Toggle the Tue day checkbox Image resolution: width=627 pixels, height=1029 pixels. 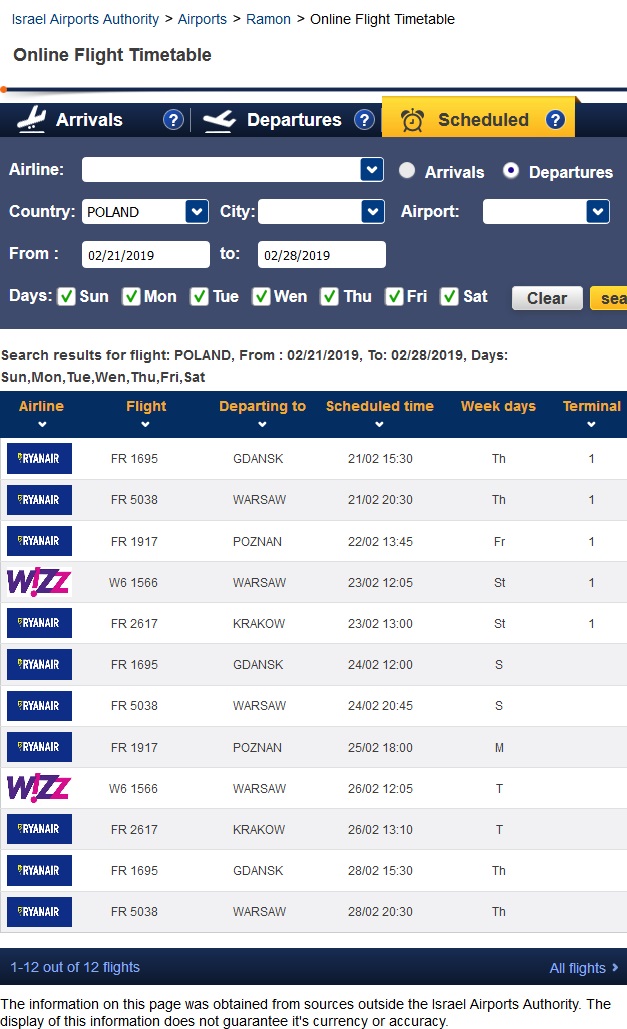[199, 297]
